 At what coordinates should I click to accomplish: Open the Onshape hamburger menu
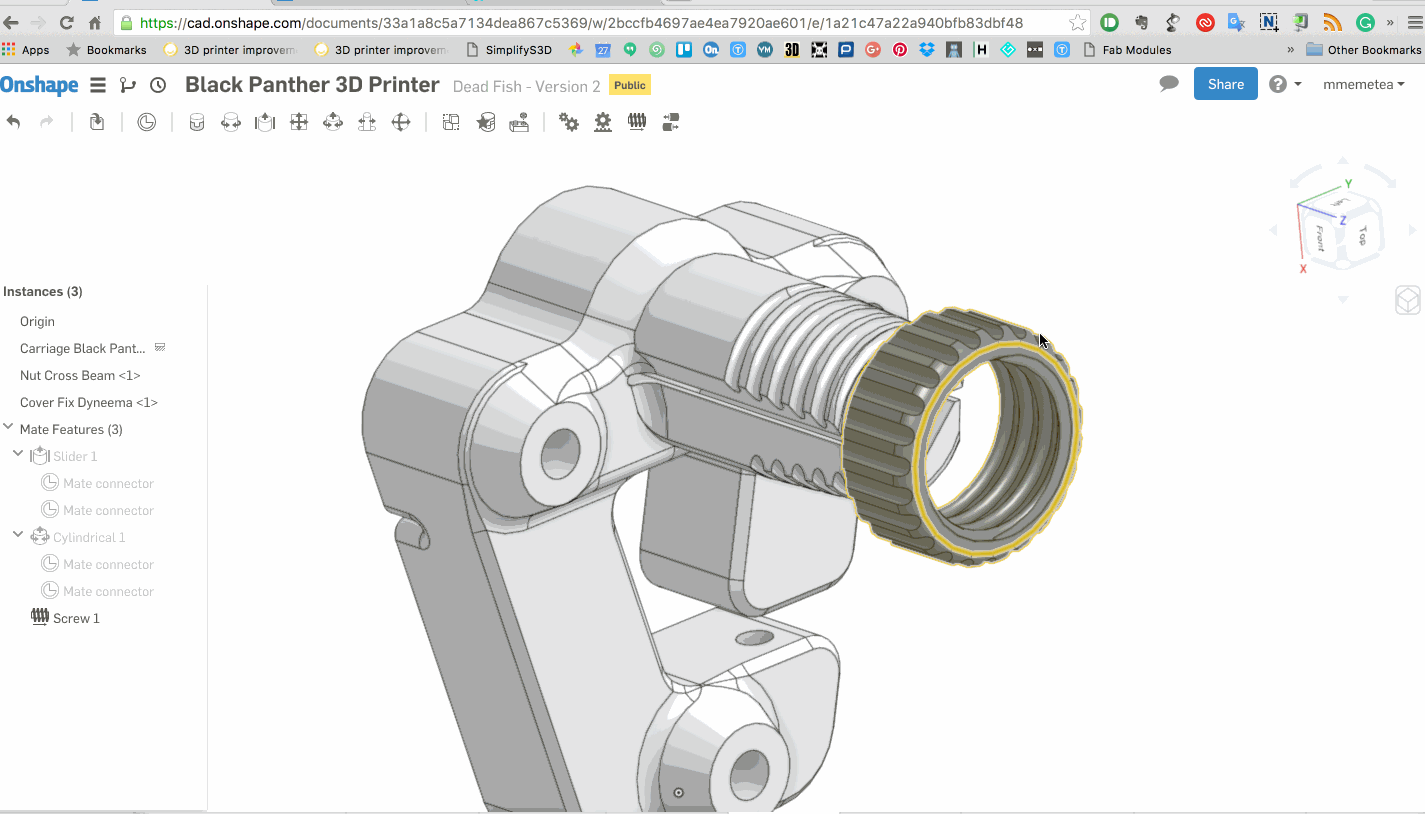tap(97, 85)
